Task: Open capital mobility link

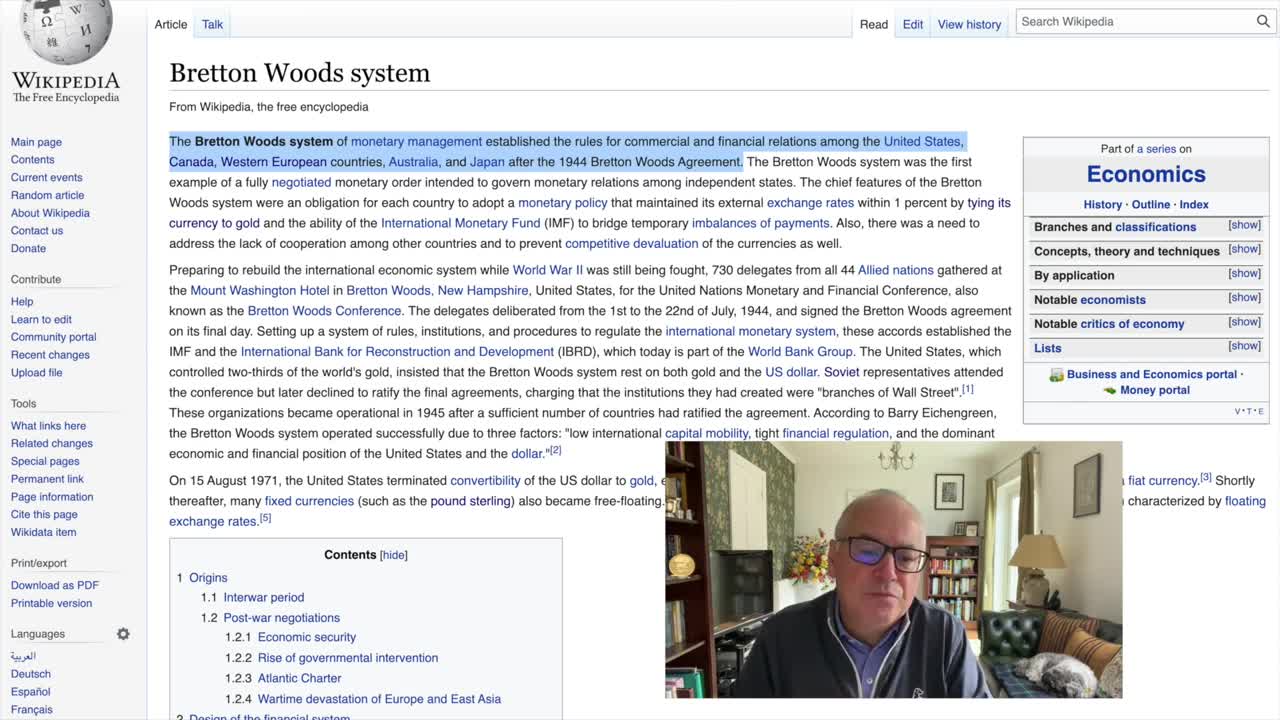Action: 706,433
